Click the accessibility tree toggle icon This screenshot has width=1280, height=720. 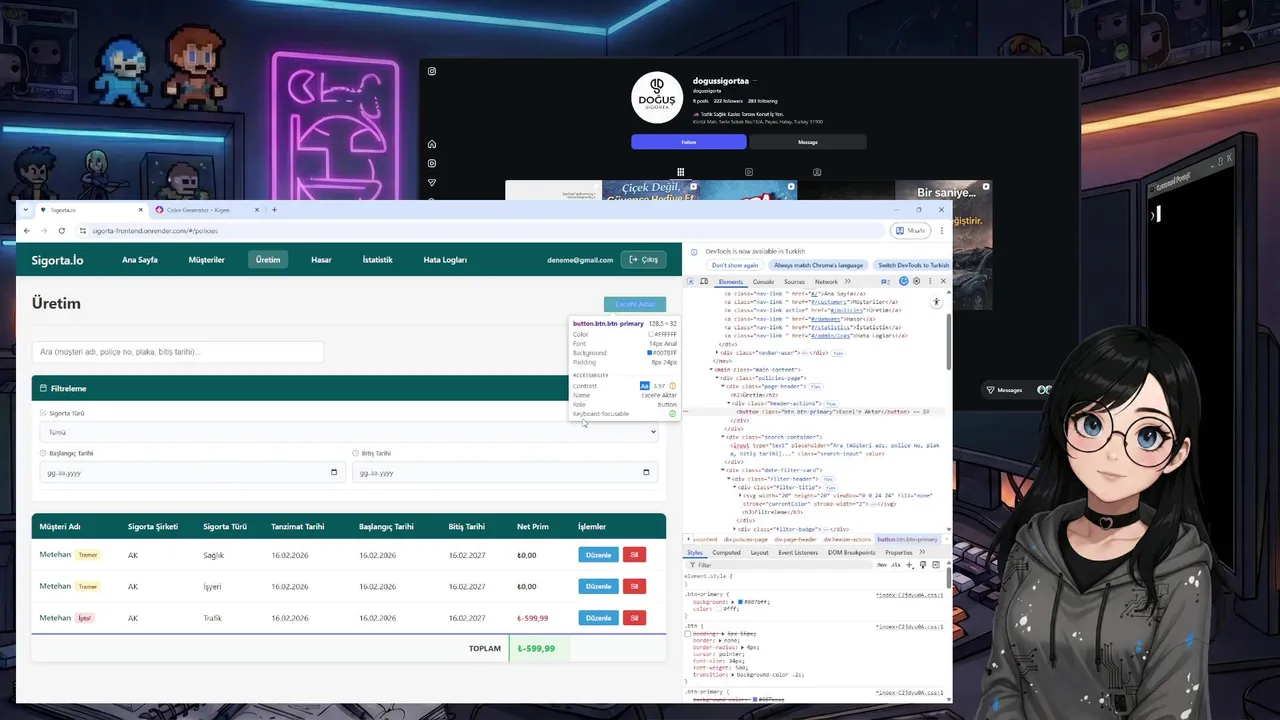[x=937, y=302]
